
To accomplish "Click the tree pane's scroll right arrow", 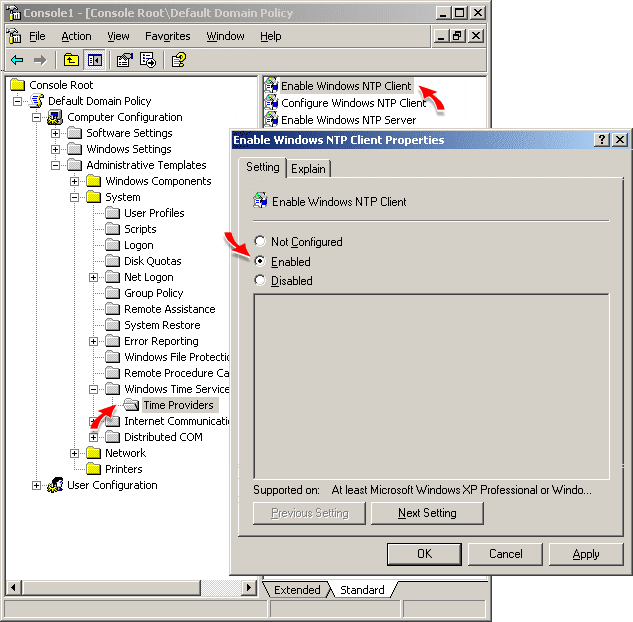I will [249, 587].
